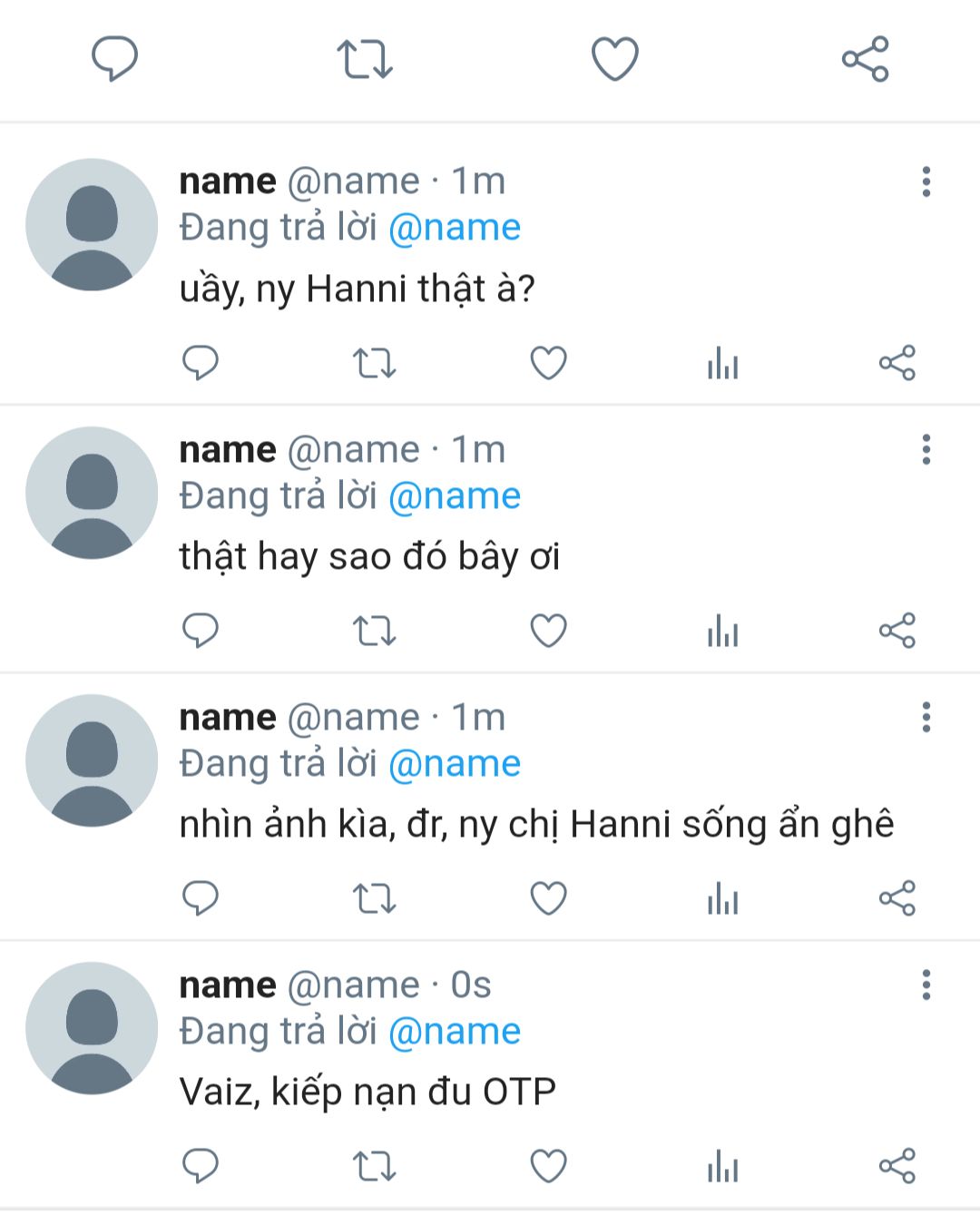This screenshot has width=980, height=1225.
Task: Open profile avatar of "nhìn ảnh kìa" tweet author
Action: pos(92,760)
